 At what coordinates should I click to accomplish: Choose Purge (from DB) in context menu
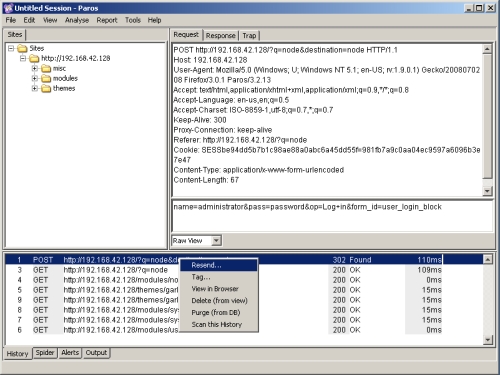tap(219, 313)
